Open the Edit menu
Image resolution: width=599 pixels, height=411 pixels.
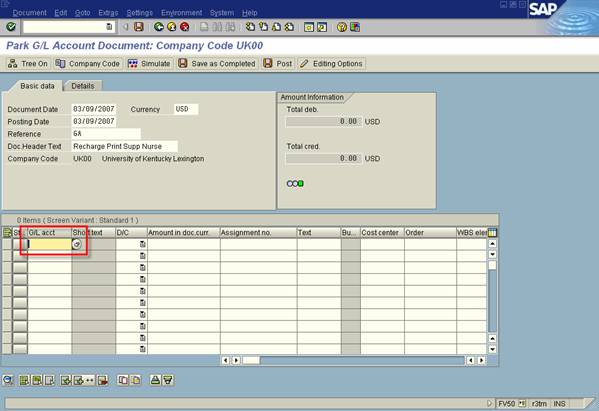(60, 13)
